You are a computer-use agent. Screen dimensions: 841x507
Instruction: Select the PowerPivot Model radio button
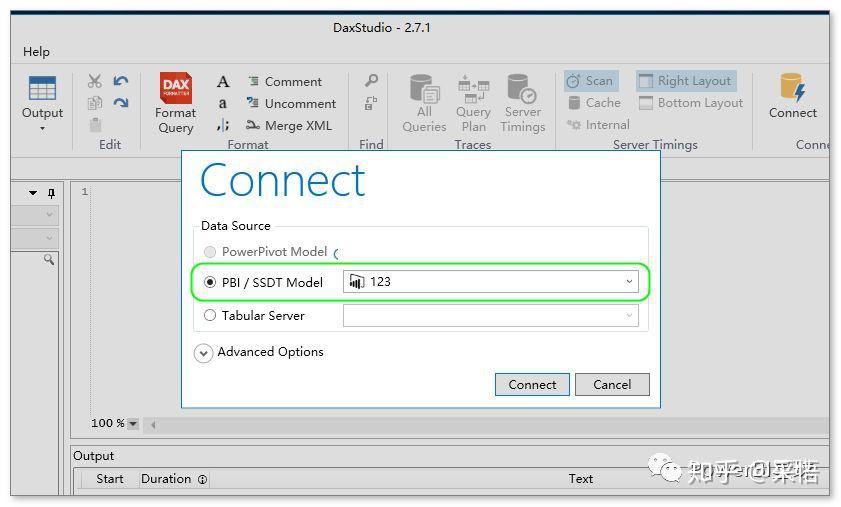click(x=210, y=252)
